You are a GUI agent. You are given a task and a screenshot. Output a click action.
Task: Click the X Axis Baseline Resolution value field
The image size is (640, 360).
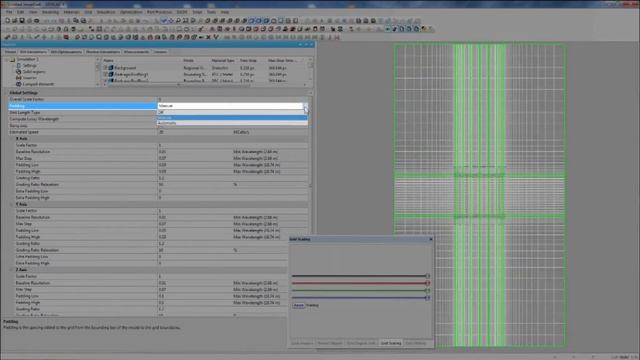(x=195, y=152)
